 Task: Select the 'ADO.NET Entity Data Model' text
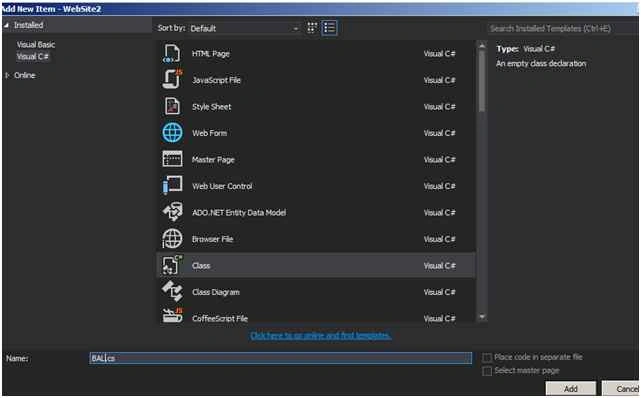click(239, 212)
